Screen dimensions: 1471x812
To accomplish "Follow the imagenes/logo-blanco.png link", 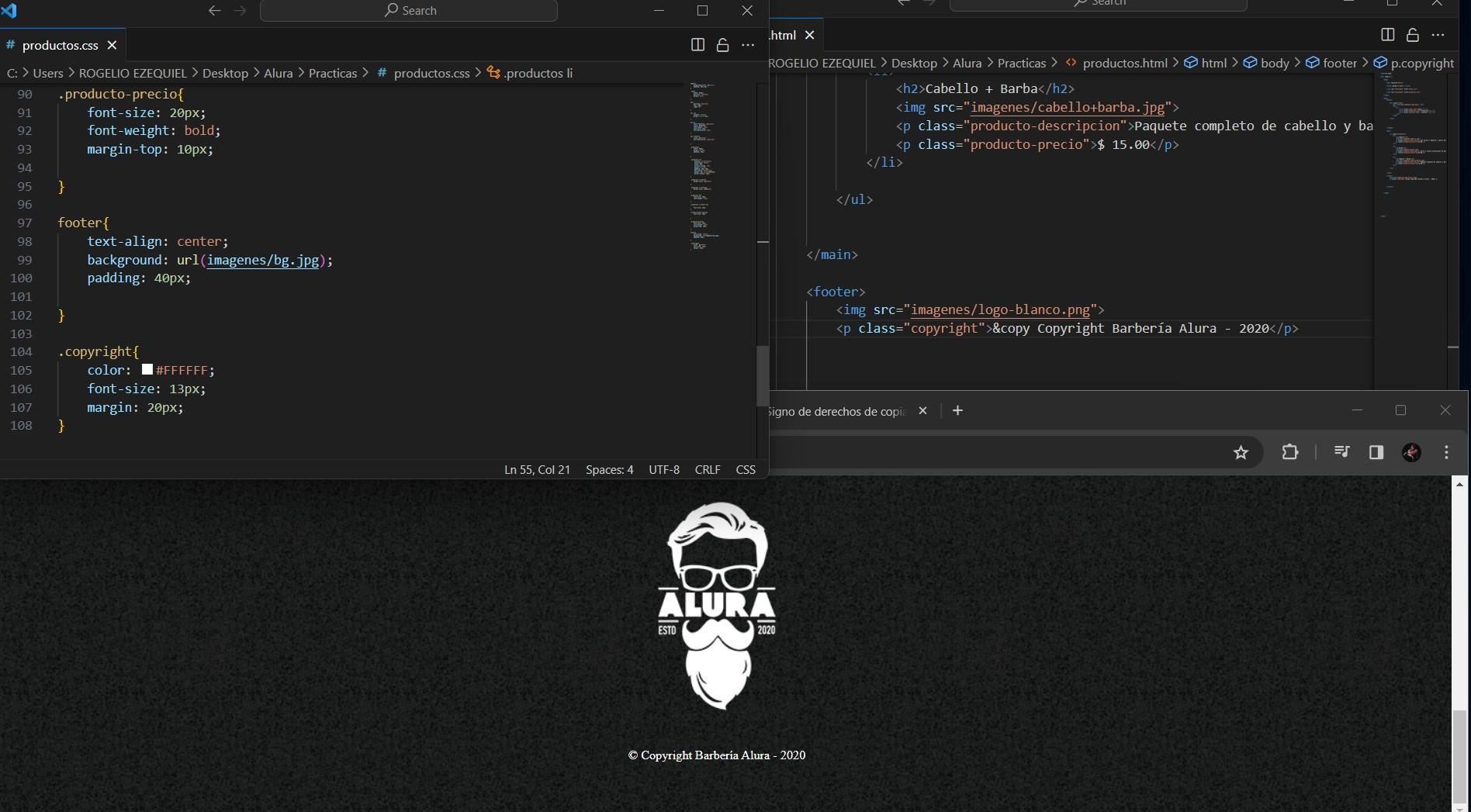I will 1000,309.
